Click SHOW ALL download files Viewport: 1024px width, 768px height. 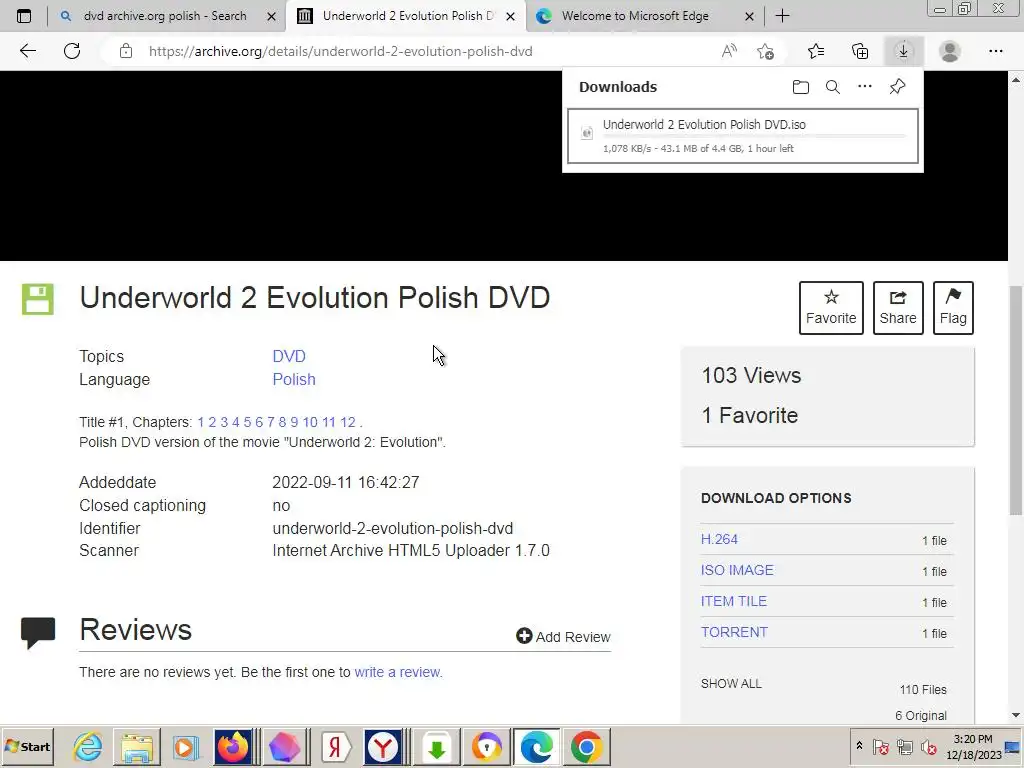pos(731,684)
